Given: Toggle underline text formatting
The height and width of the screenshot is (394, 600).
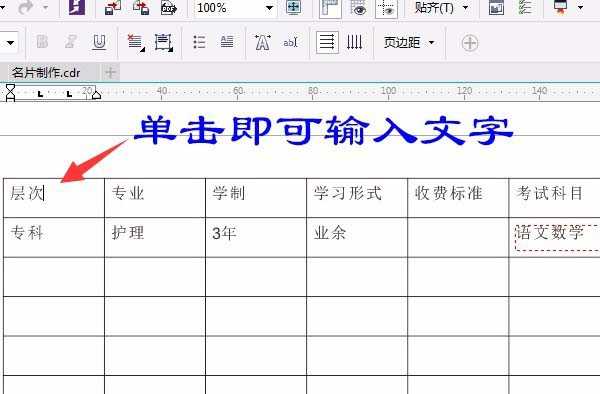Looking at the screenshot, I should (99, 42).
